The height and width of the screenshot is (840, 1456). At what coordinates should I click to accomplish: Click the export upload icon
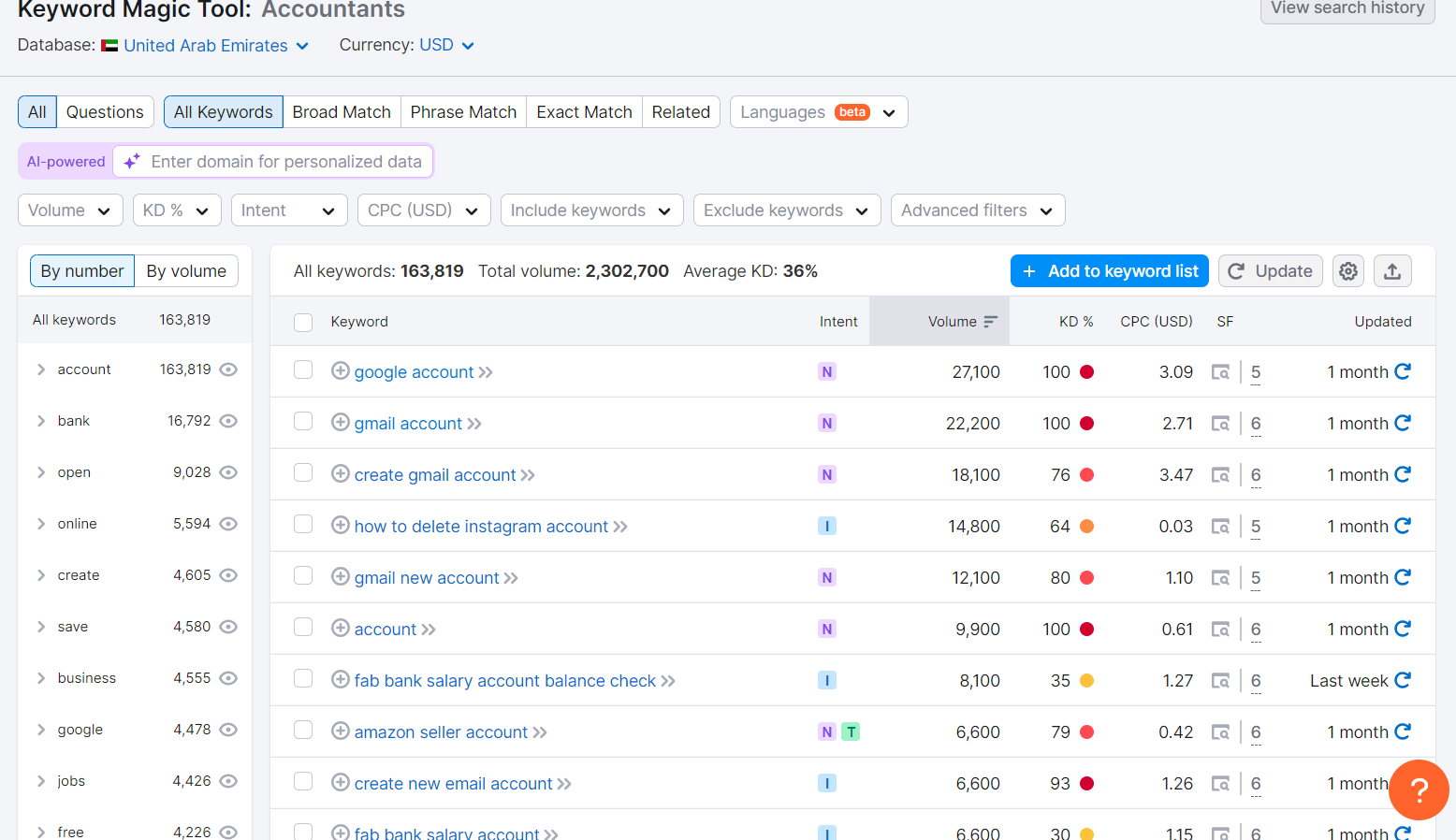pyautogui.click(x=1392, y=271)
